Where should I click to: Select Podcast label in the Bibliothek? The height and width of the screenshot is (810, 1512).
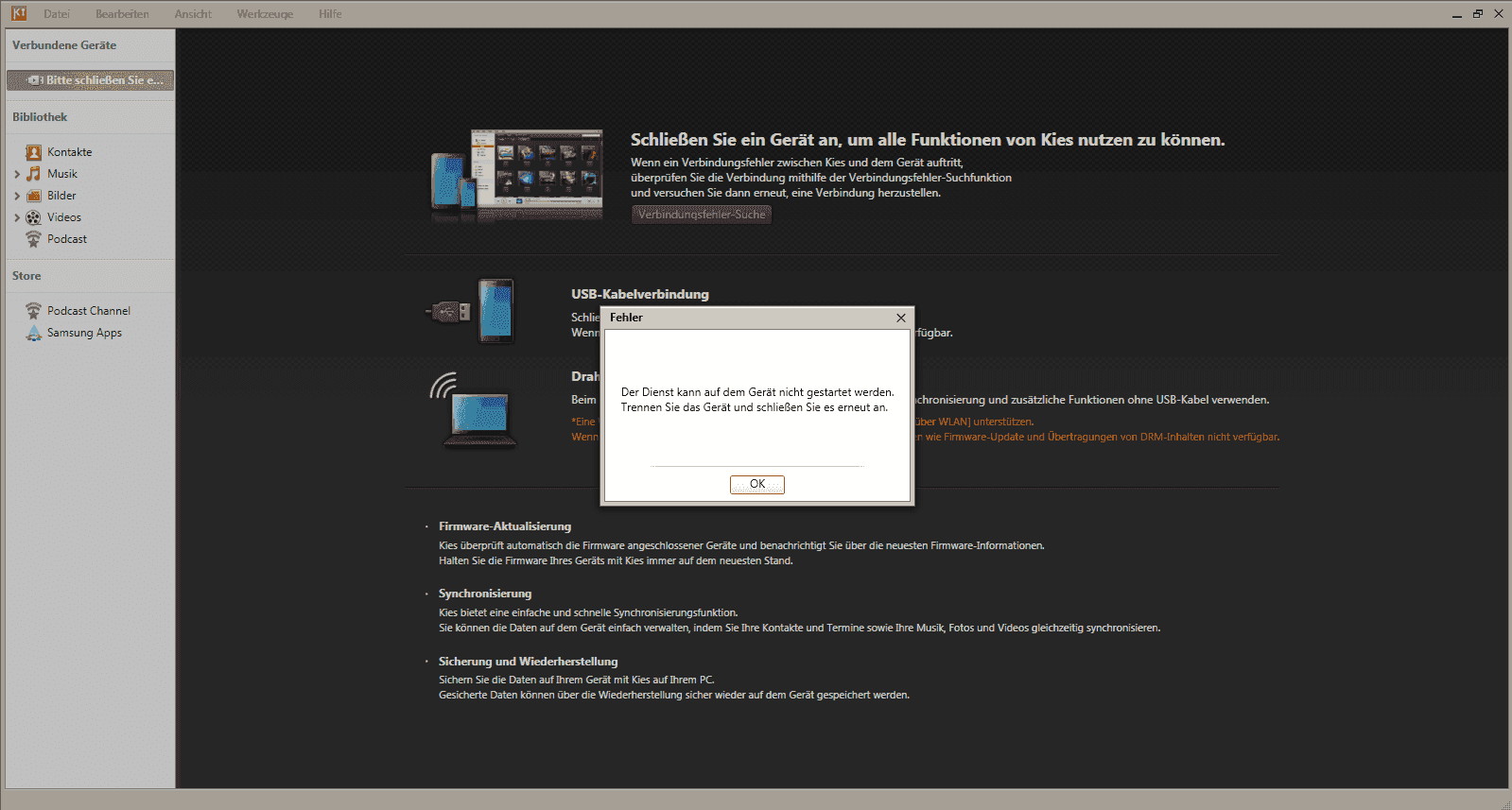67,239
